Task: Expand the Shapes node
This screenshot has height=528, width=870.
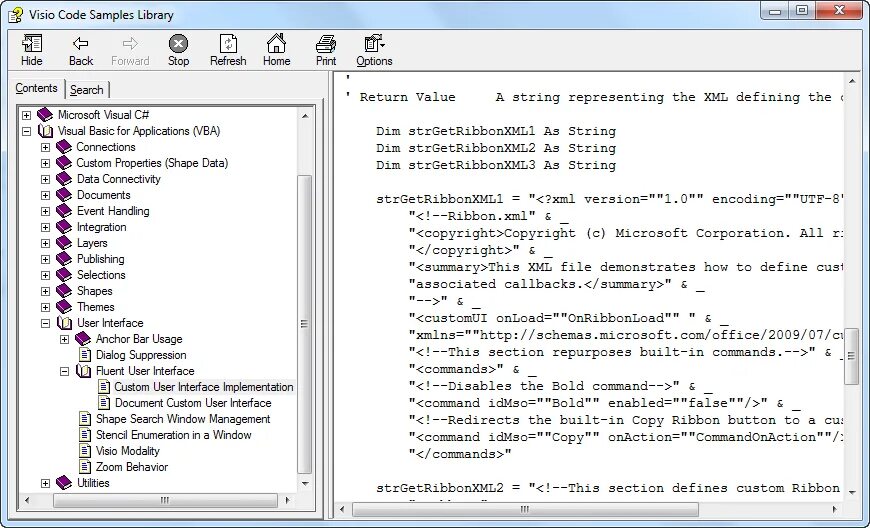Action: click(45, 291)
